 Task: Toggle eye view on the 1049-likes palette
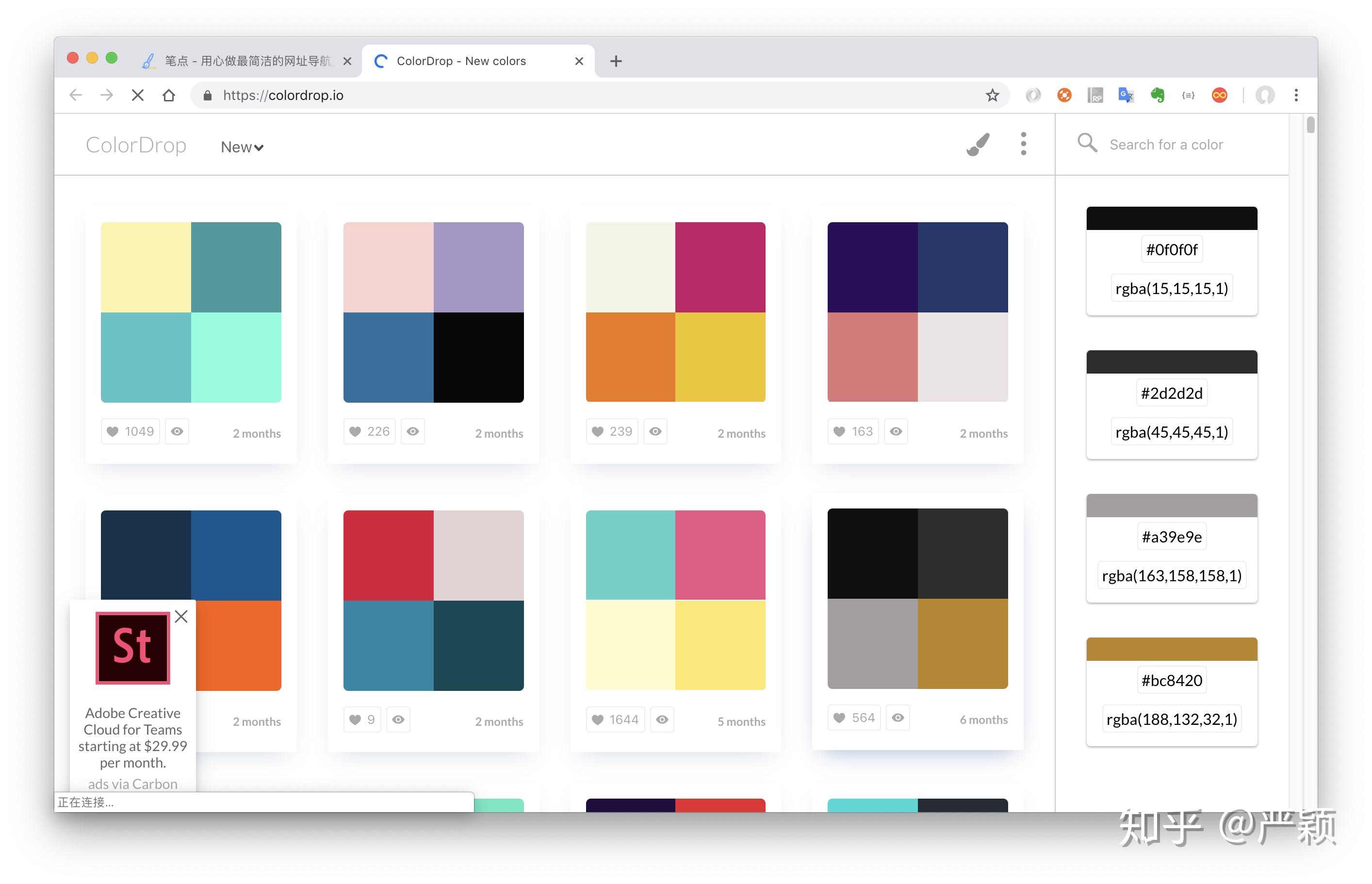pos(177,432)
